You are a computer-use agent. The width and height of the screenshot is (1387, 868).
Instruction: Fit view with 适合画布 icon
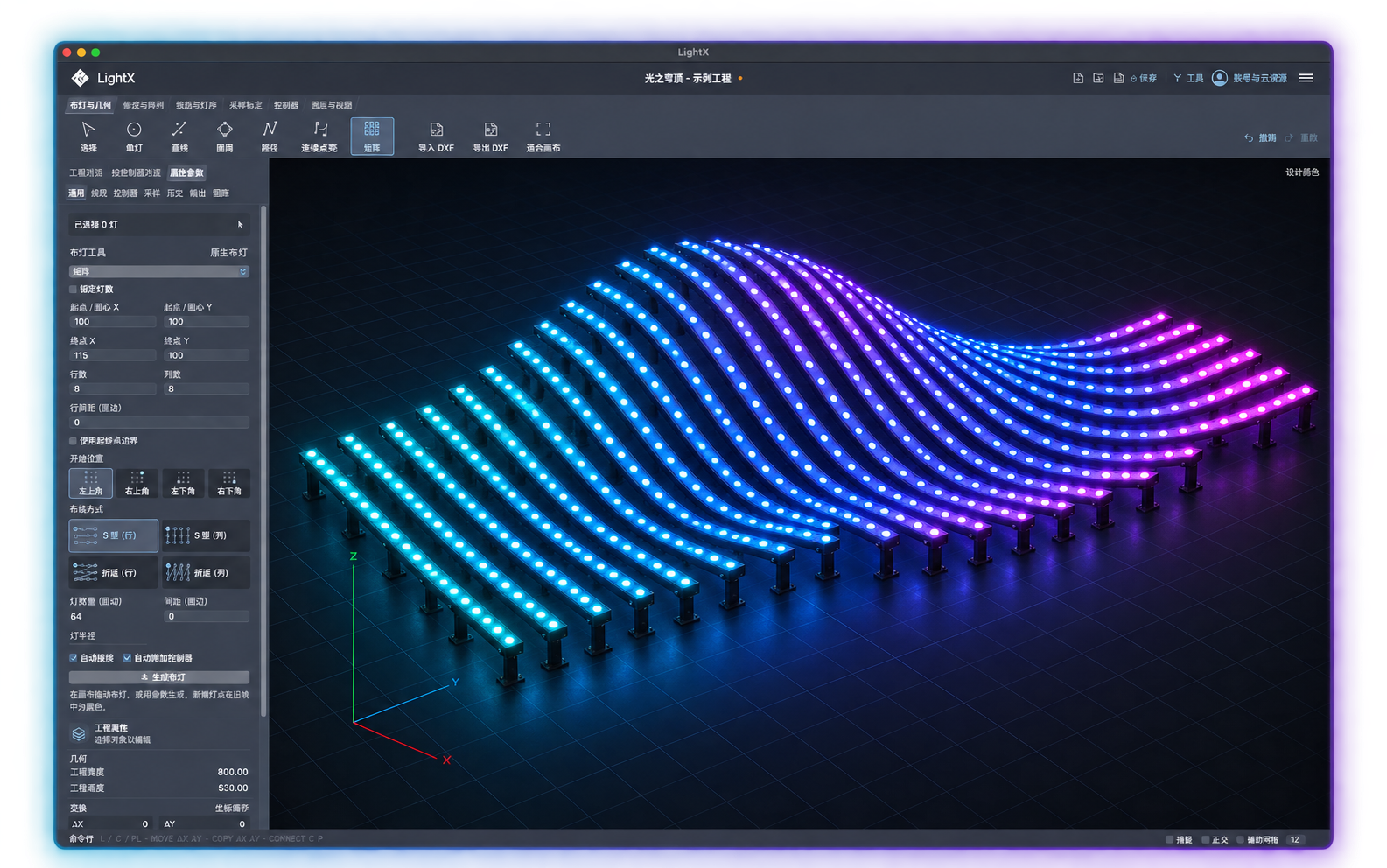pos(543,129)
